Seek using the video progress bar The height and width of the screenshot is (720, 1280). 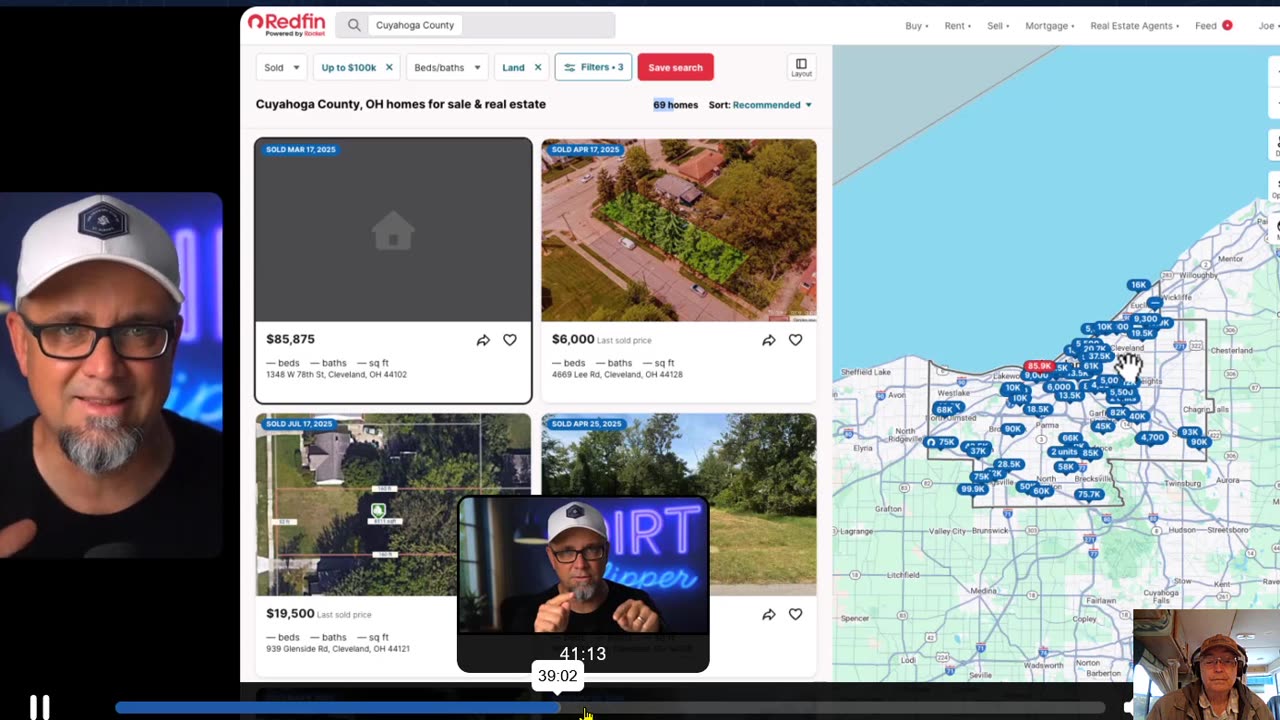click(x=610, y=707)
